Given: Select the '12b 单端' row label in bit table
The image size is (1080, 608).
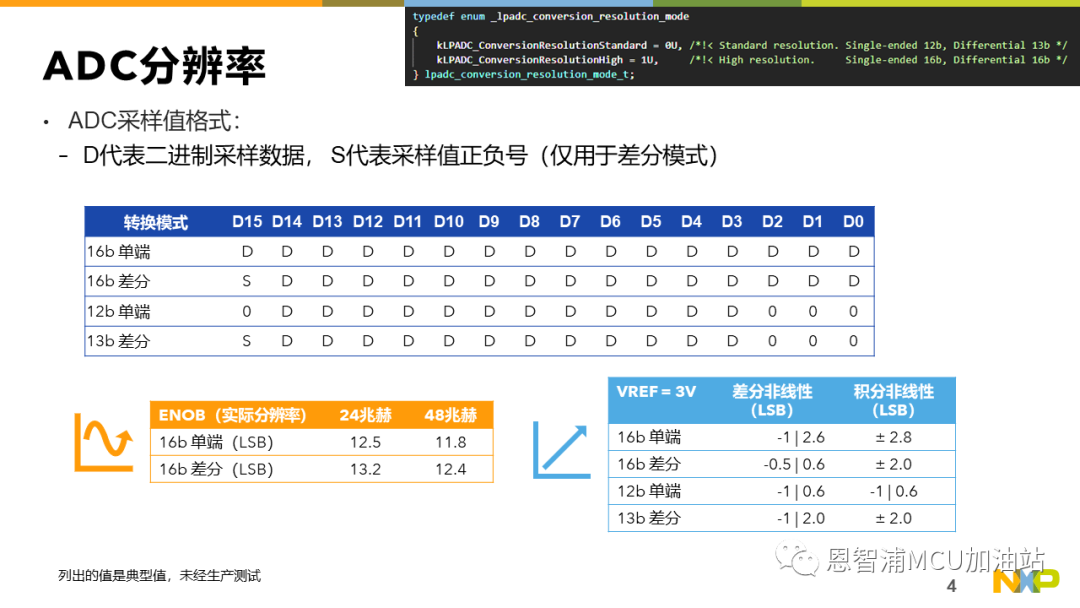Looking at the screenshot, I should pos(118,311).
